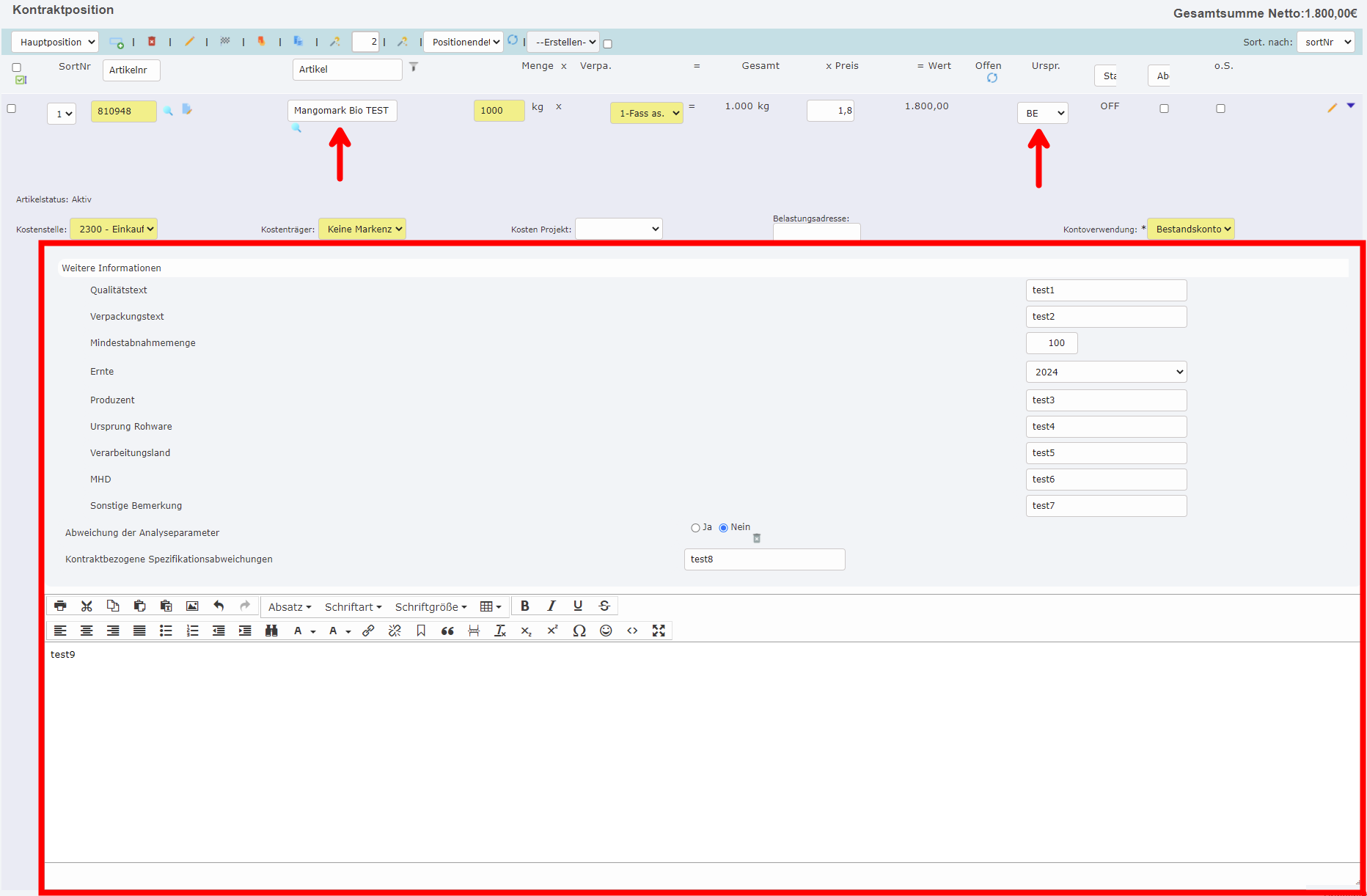1367x896 pixels.
Task: Expand the Kostenstelle dropdown 2300 - Einkauf
Action: point(114,228)
